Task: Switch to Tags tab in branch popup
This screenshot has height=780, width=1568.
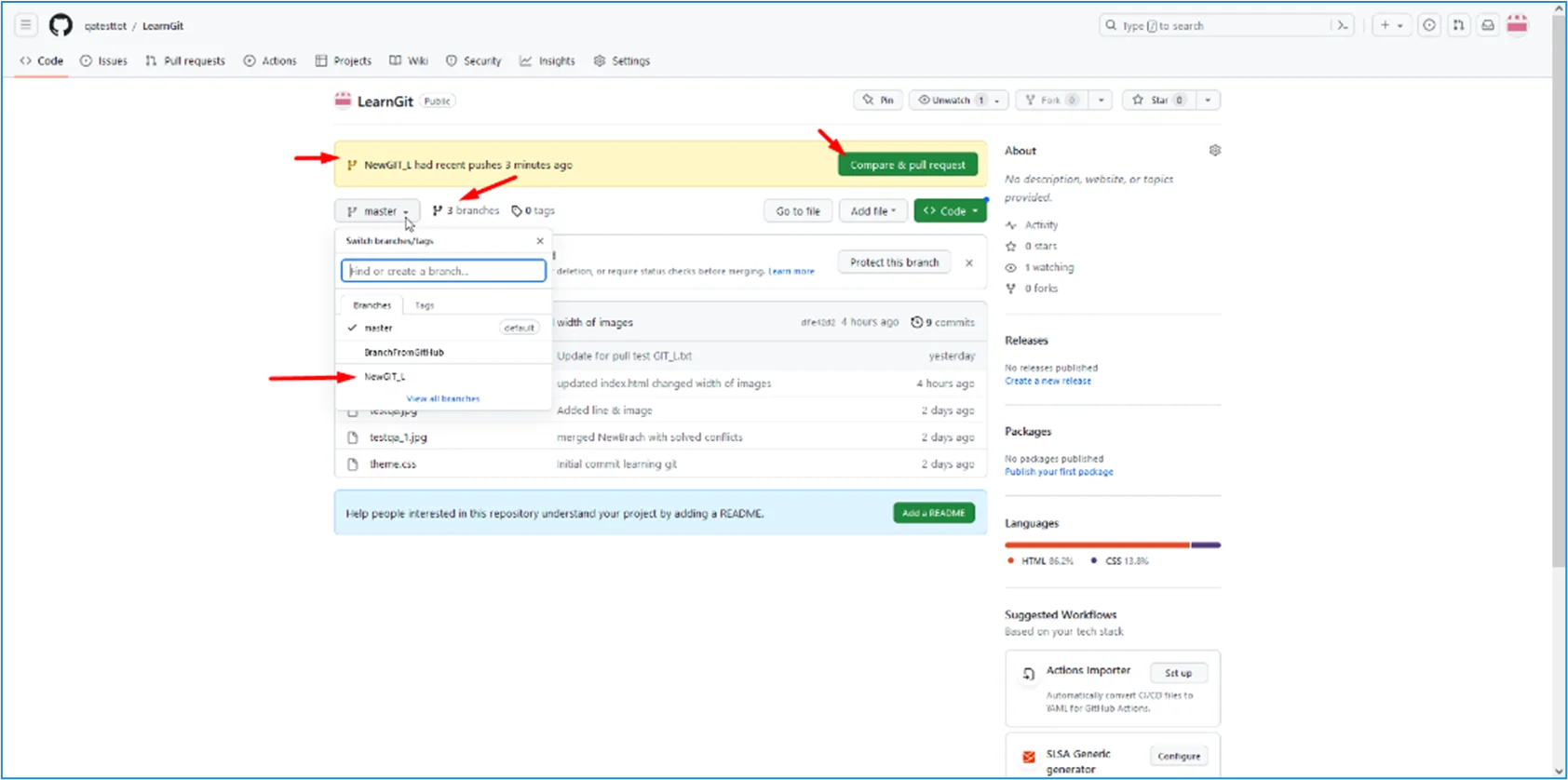Action: click(425, 305)
